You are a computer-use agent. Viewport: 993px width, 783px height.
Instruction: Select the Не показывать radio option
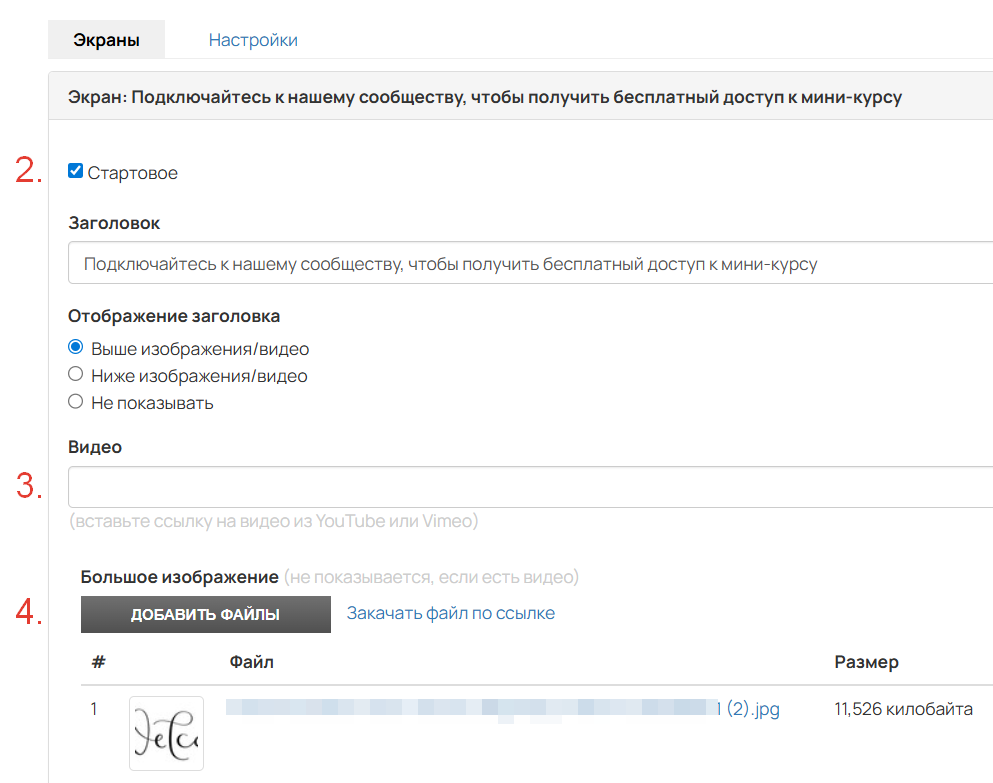coord(75,402)
